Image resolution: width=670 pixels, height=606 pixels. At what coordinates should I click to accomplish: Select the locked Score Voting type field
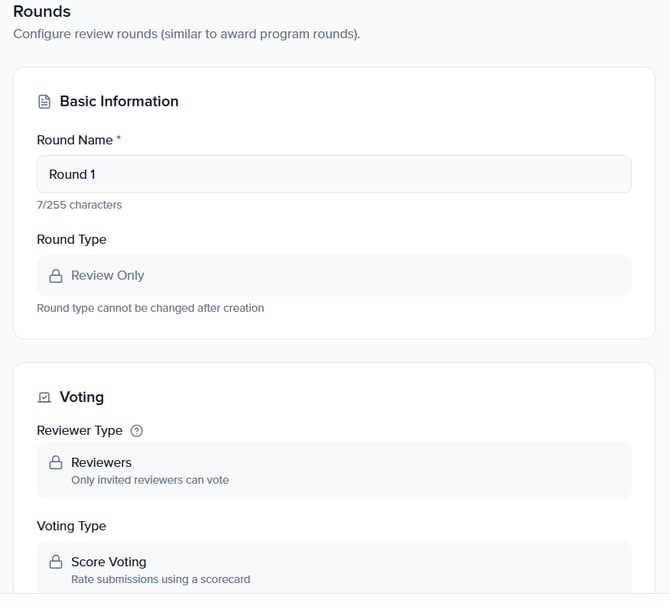click(x=334, y=569)
